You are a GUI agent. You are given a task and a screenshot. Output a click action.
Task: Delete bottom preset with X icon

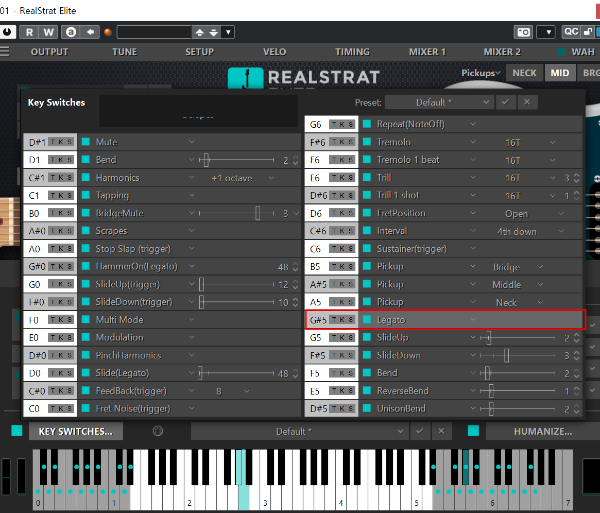[441, 431]
